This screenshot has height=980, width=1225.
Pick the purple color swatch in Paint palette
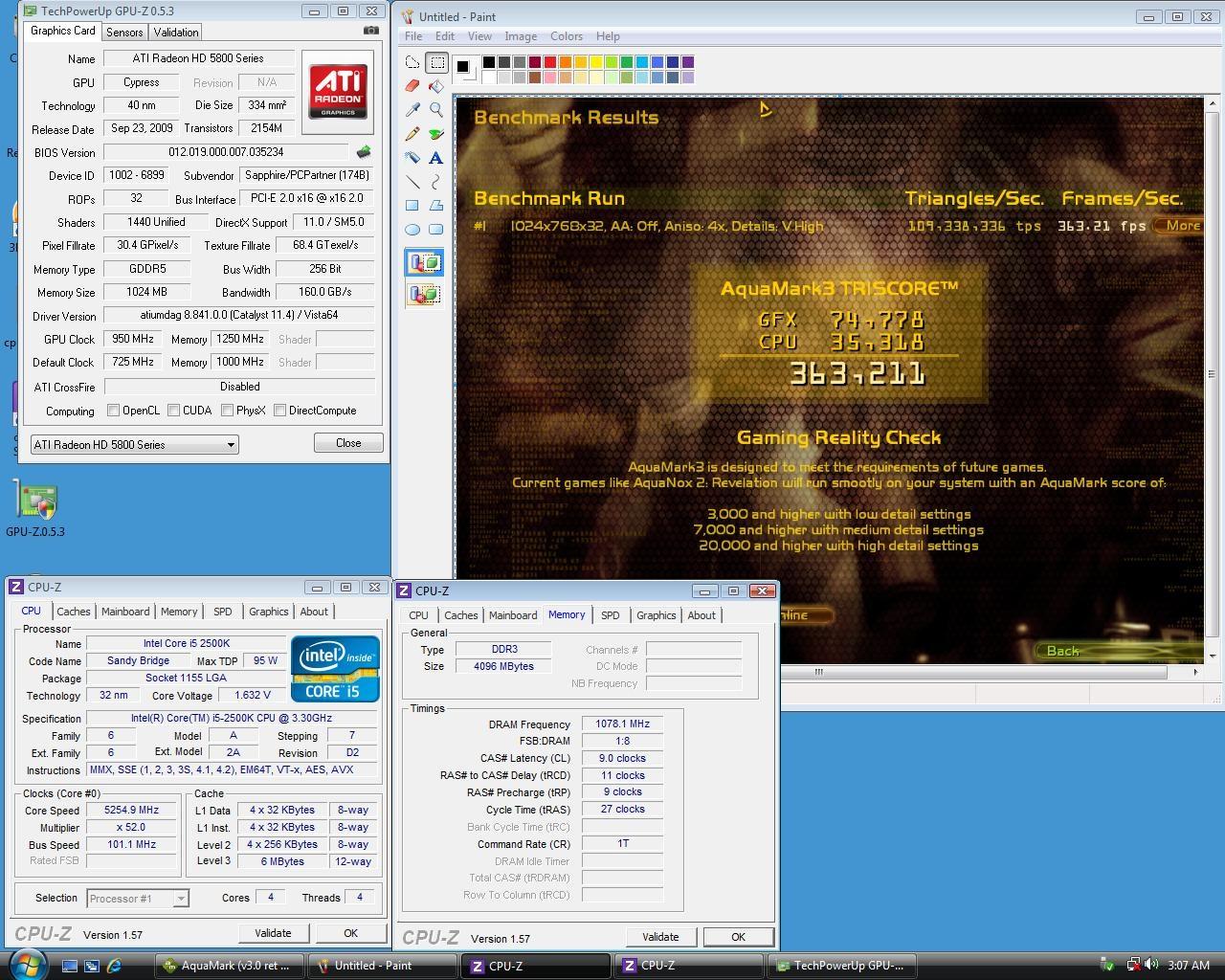pyautogui.click(x=688, y=62)
